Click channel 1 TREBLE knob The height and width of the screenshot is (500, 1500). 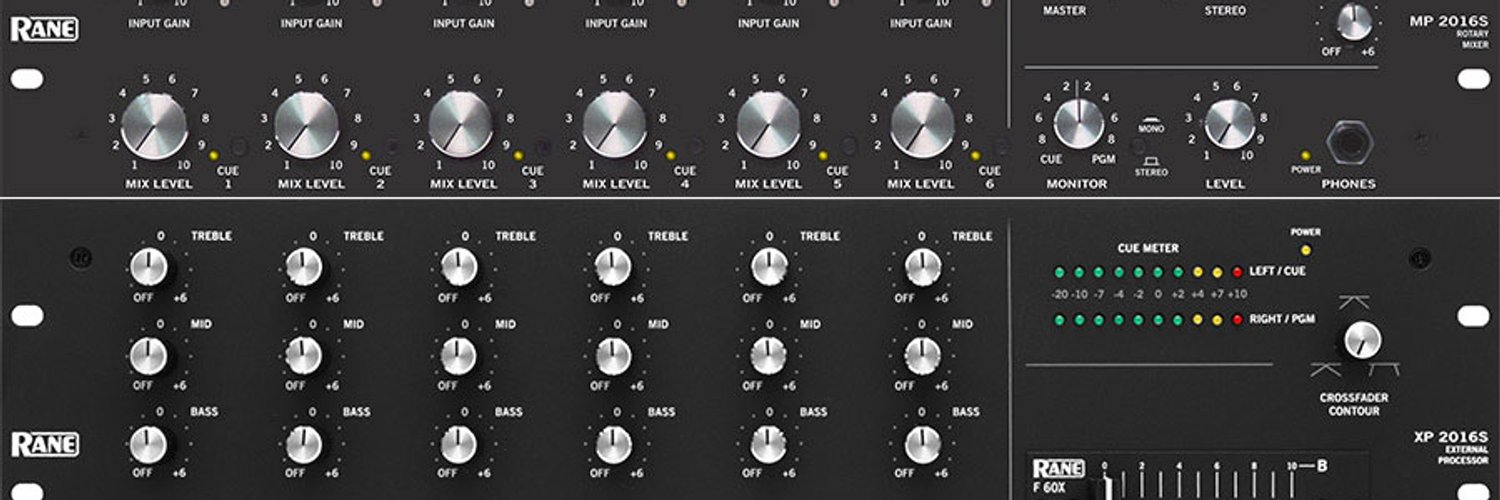(x=148, y=267)
